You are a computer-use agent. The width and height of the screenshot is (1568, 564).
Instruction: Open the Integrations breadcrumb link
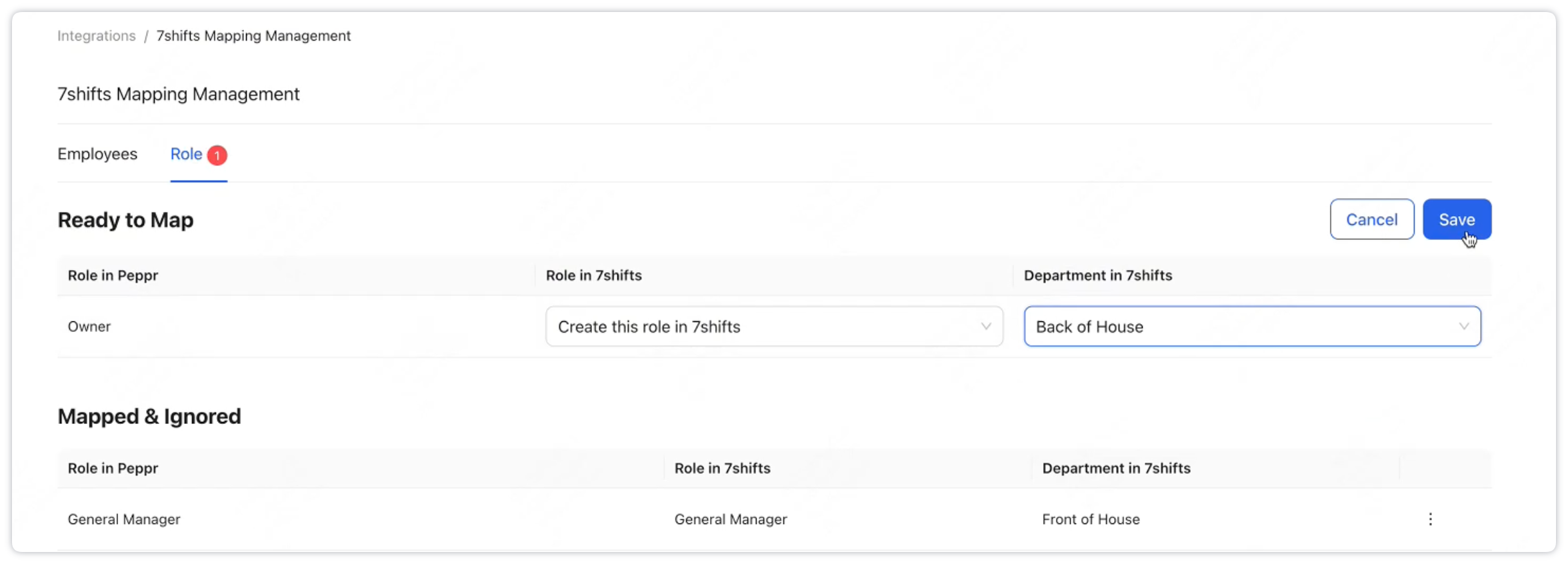(97, 36)
